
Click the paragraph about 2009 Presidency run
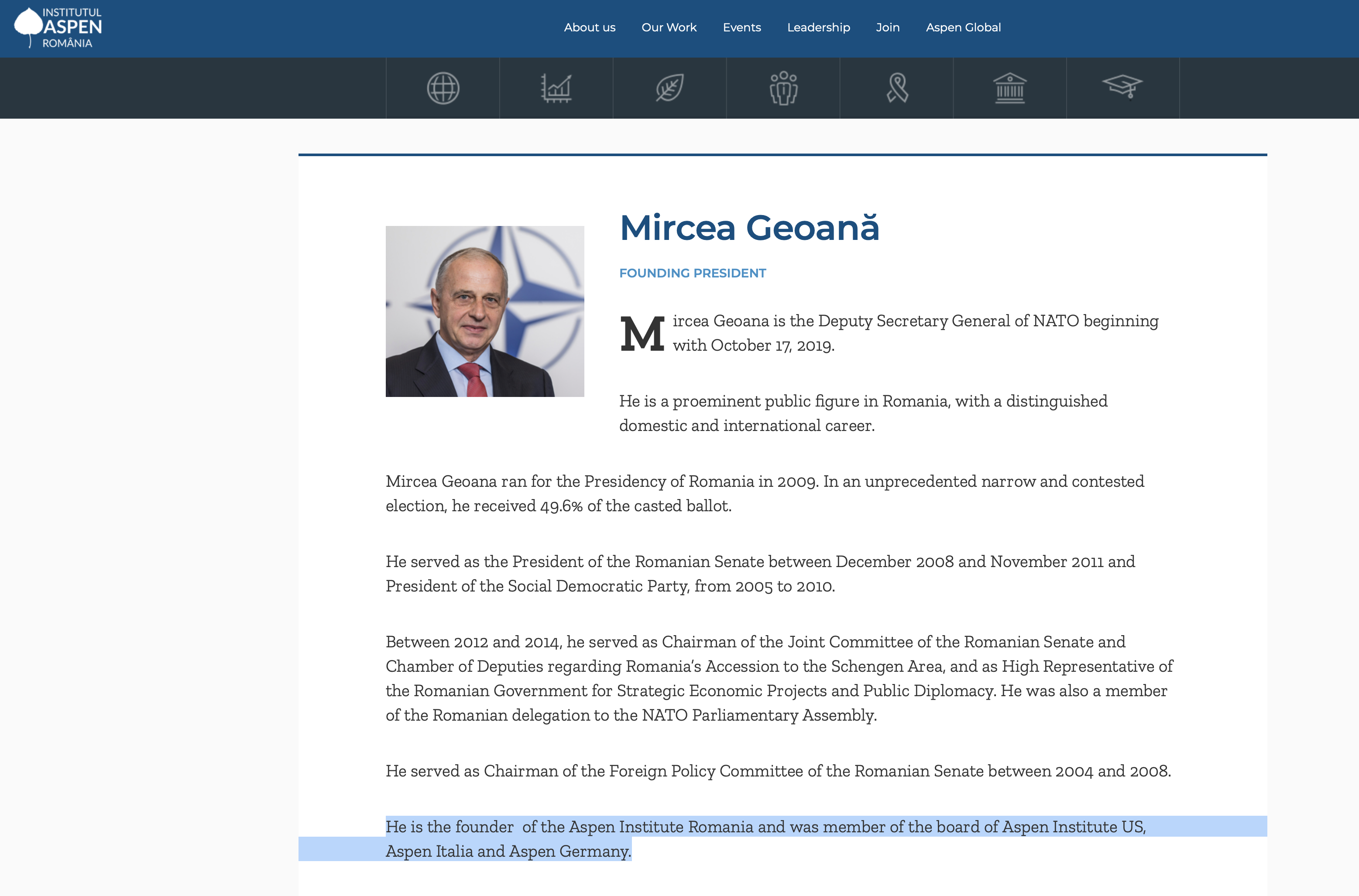(x=765, y=493)
